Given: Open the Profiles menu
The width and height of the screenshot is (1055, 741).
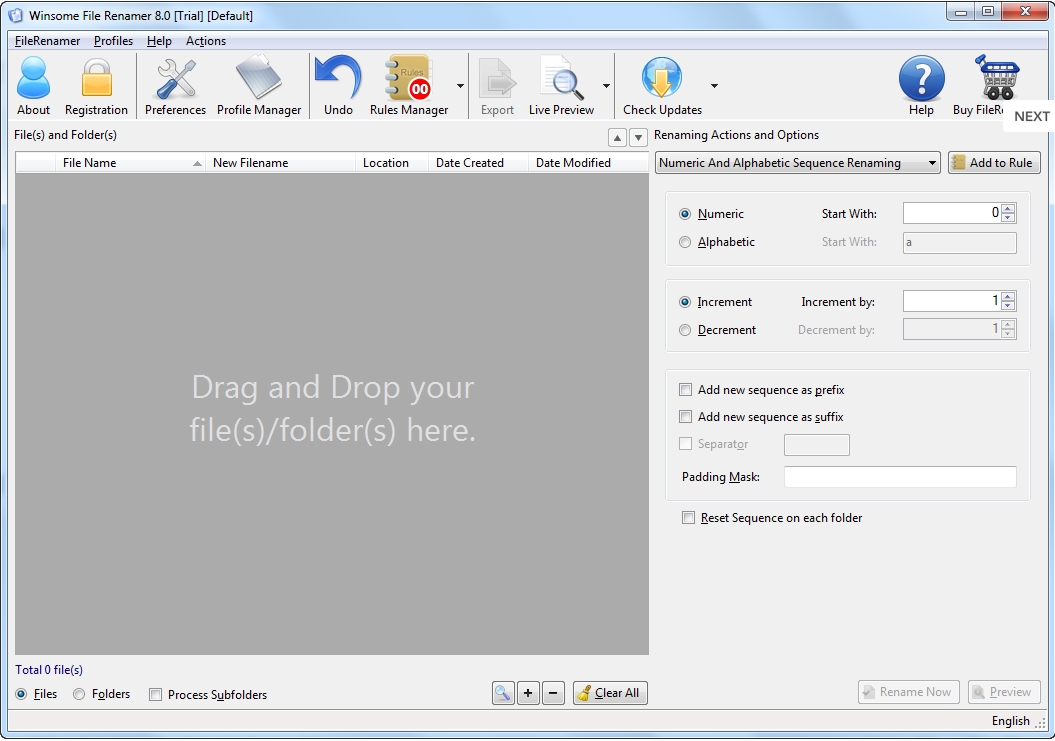Looking at the screenshot, I should point(113,41).
